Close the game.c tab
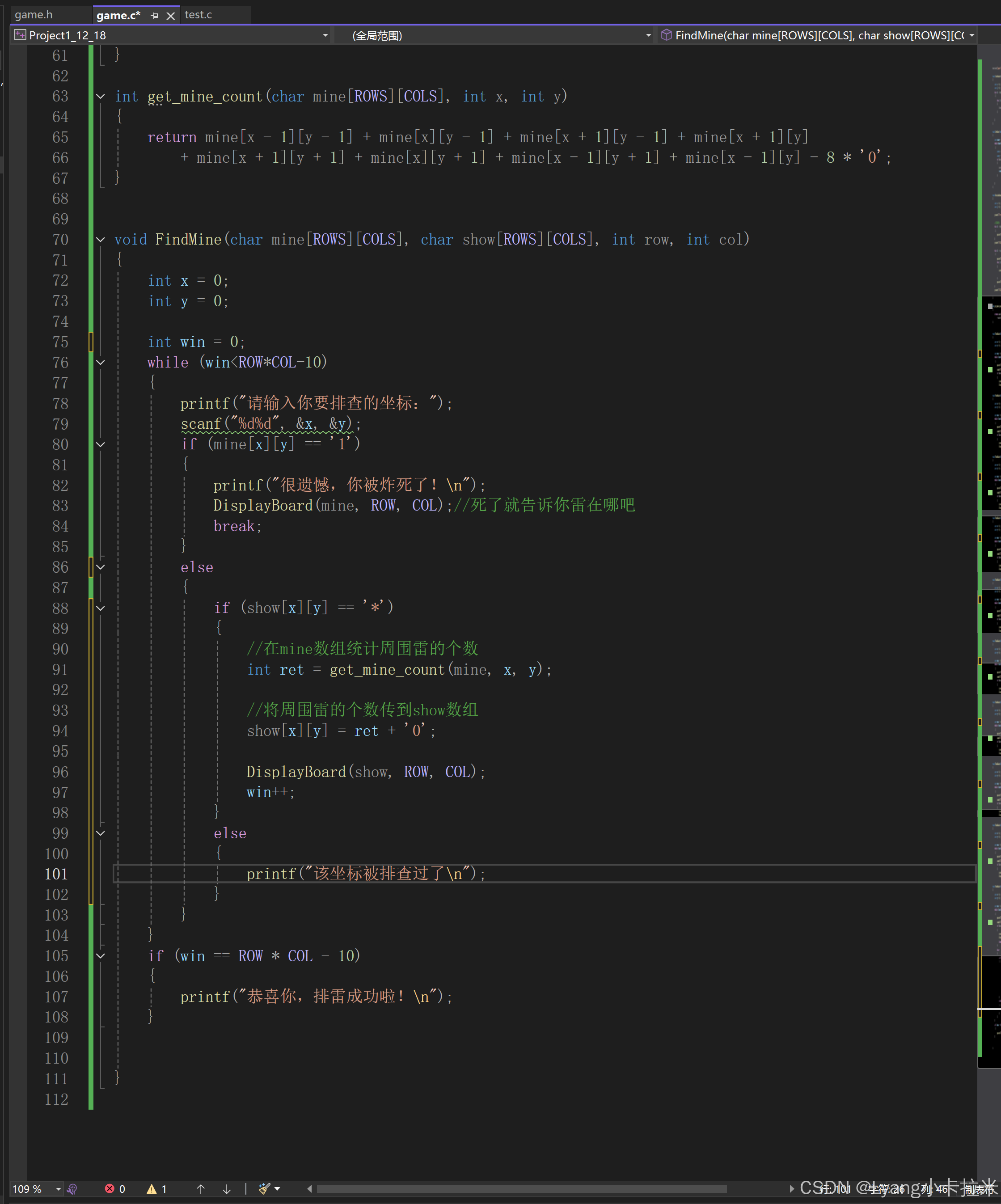 (170, 16)
